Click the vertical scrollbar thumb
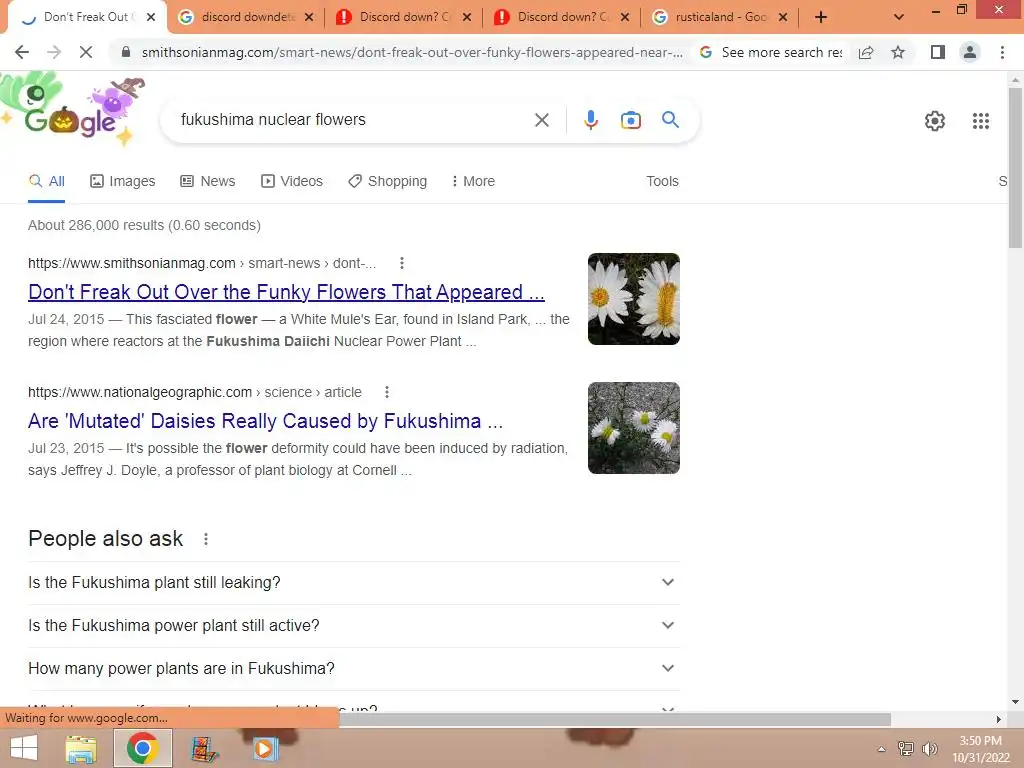 [1015, 167]
